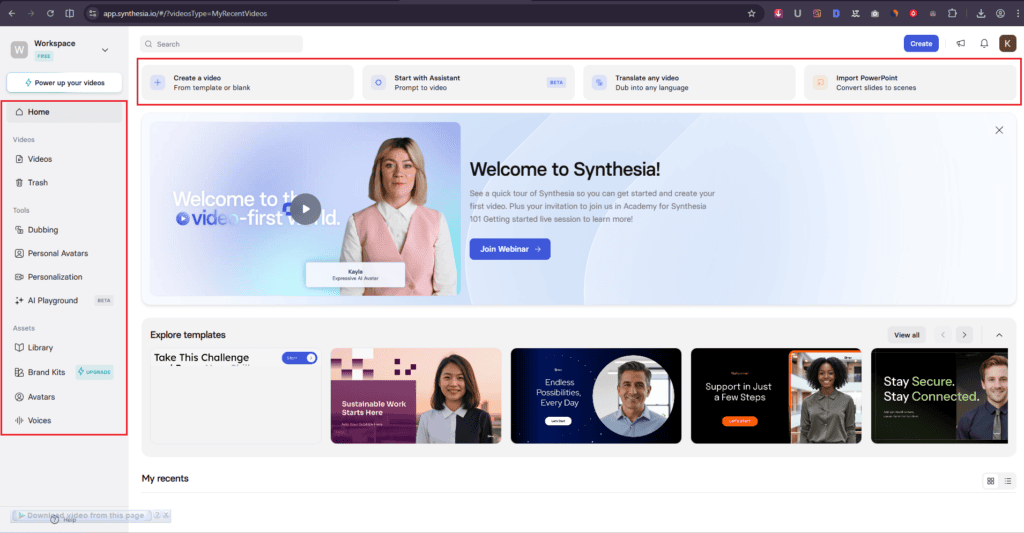Open Stay Secure Stay Connected template
1024x533 pixels.
point(939,396)
